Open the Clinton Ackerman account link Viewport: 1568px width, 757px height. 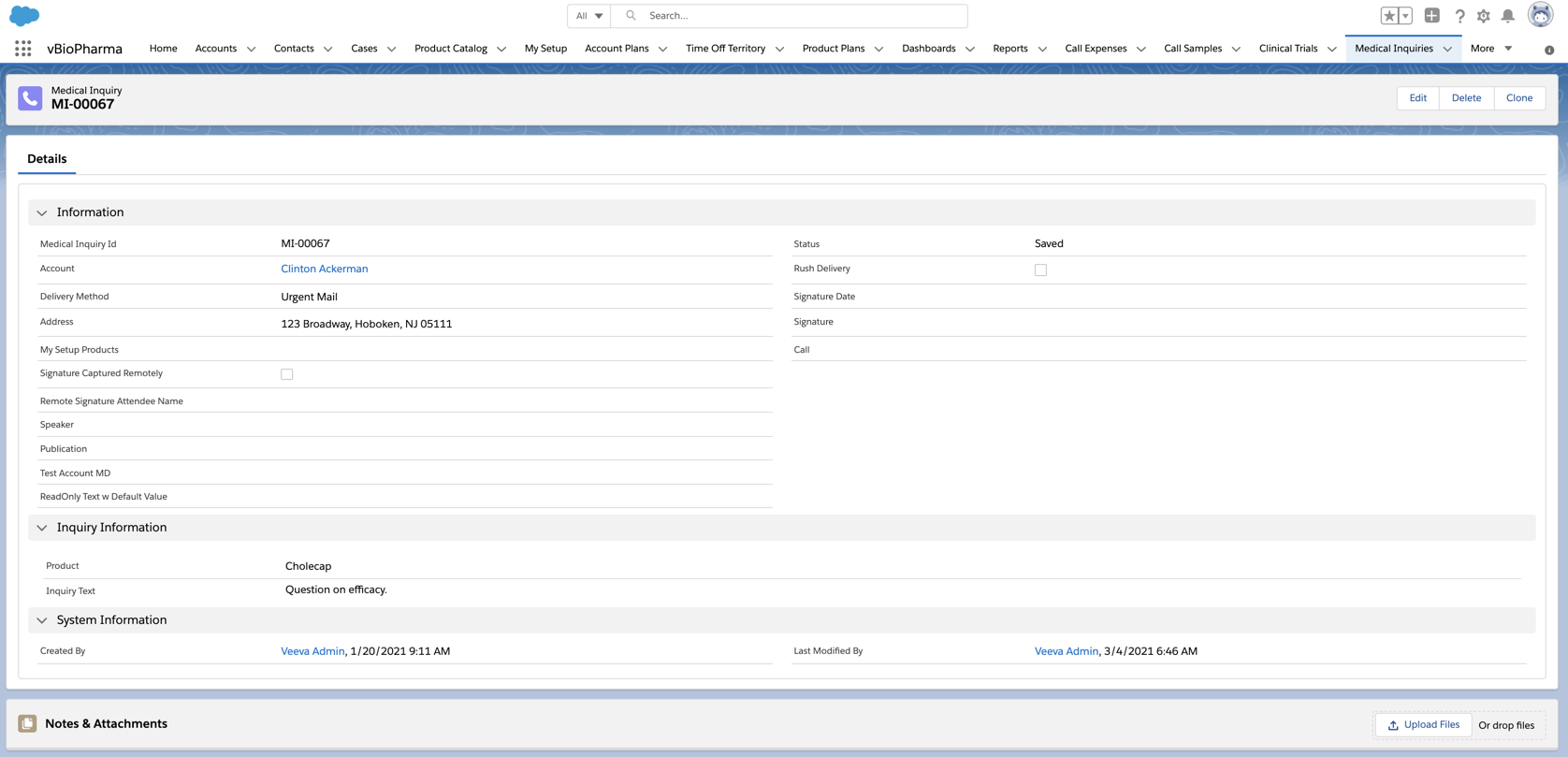(324, 269)
